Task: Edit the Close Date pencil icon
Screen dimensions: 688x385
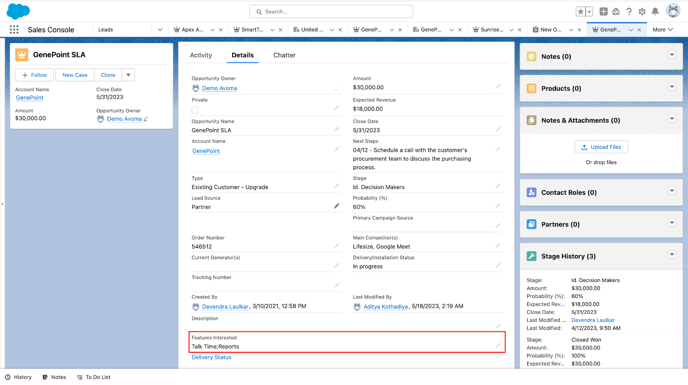Action: tap(498, 130)
